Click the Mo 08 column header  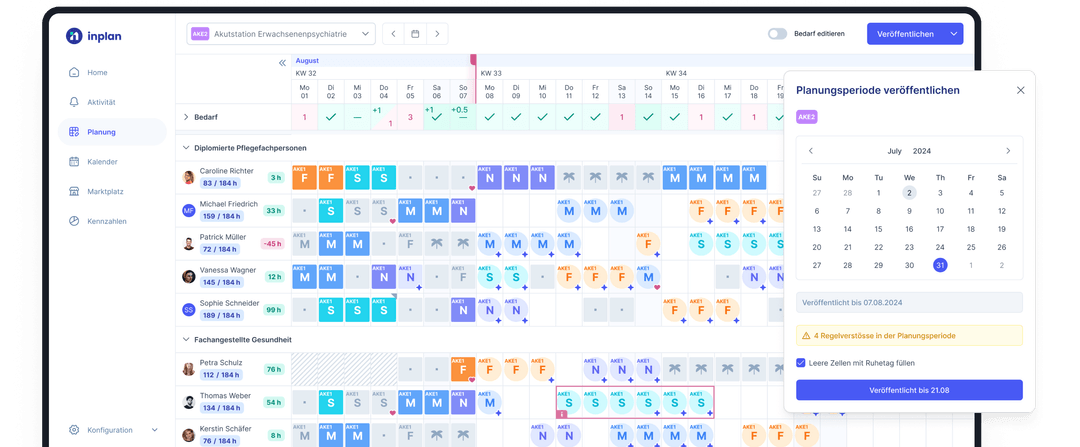point(490,92)
